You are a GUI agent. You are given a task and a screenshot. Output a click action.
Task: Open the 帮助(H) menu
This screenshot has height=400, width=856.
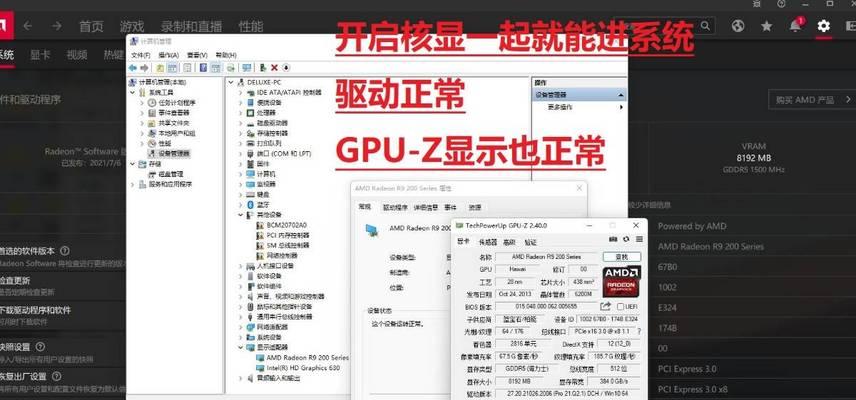[226, 55]
